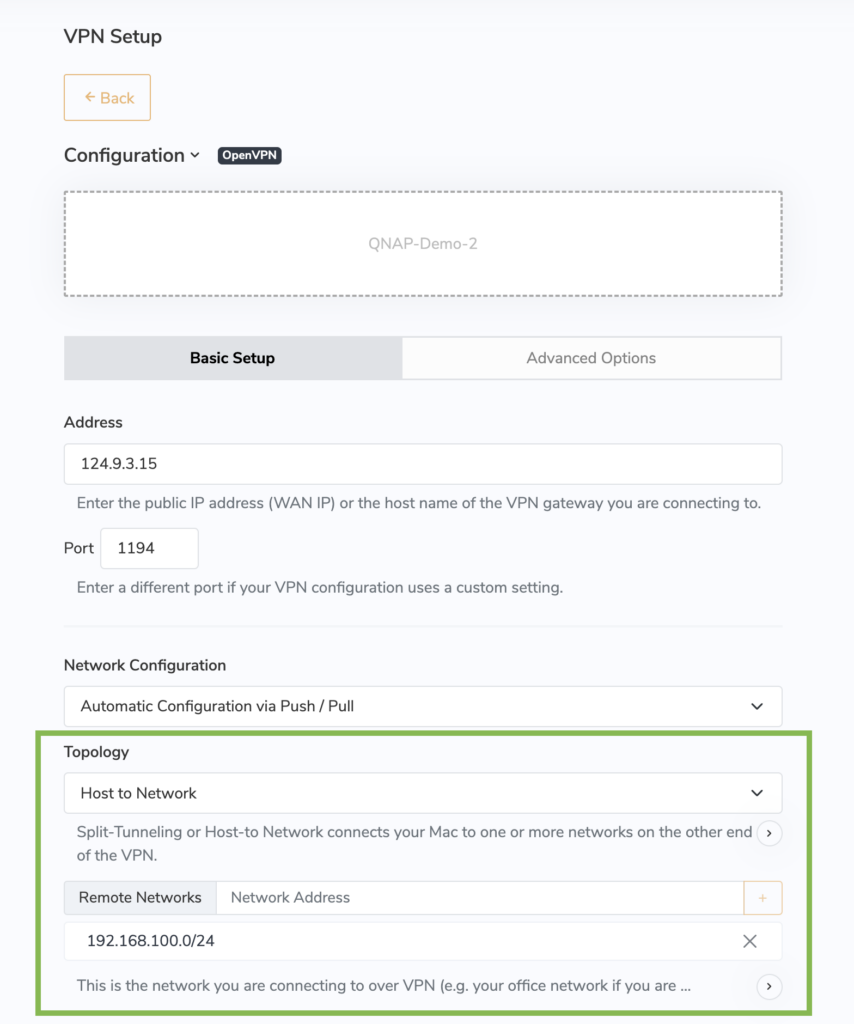Click the Network Address input box
Image resolution: width=854 pixels, height=1024 pixels.
(x=450, y=898)
